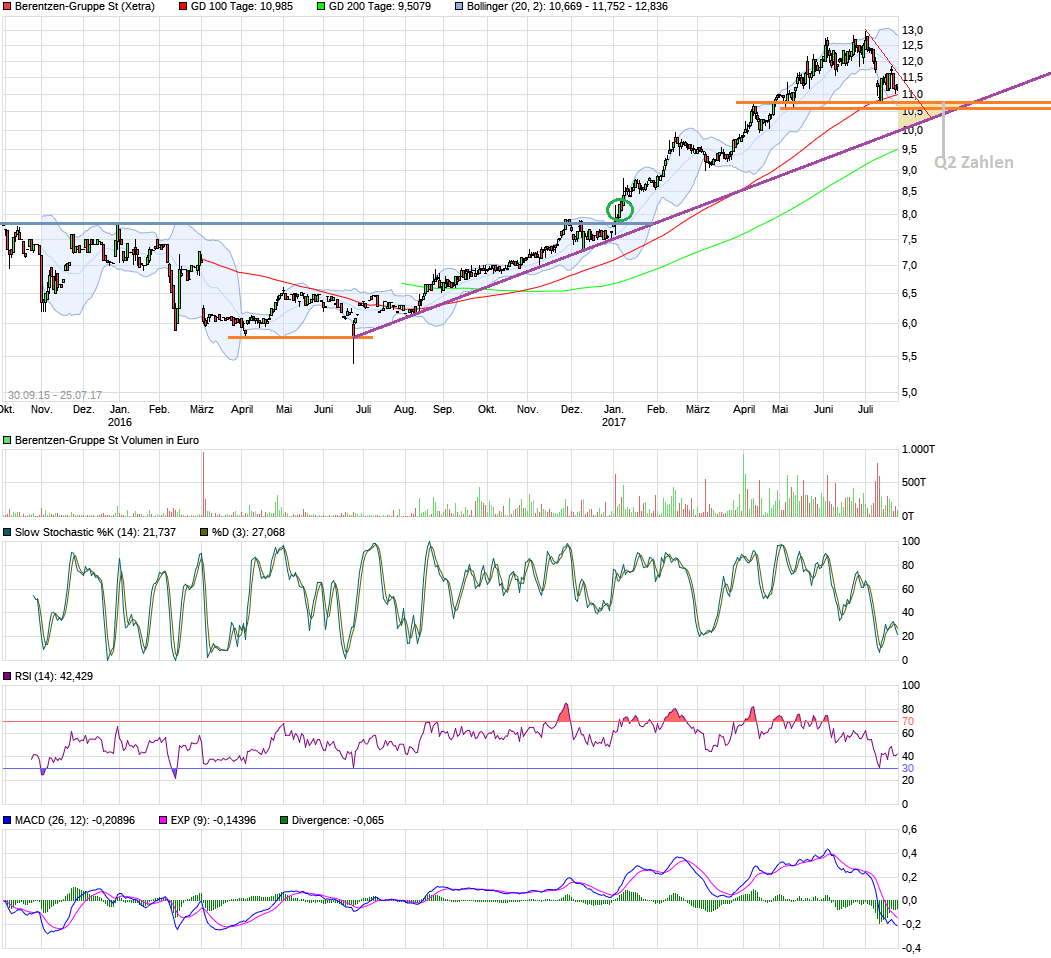Click the GD 100 Tage: 10,985 label

pos(244,6)
